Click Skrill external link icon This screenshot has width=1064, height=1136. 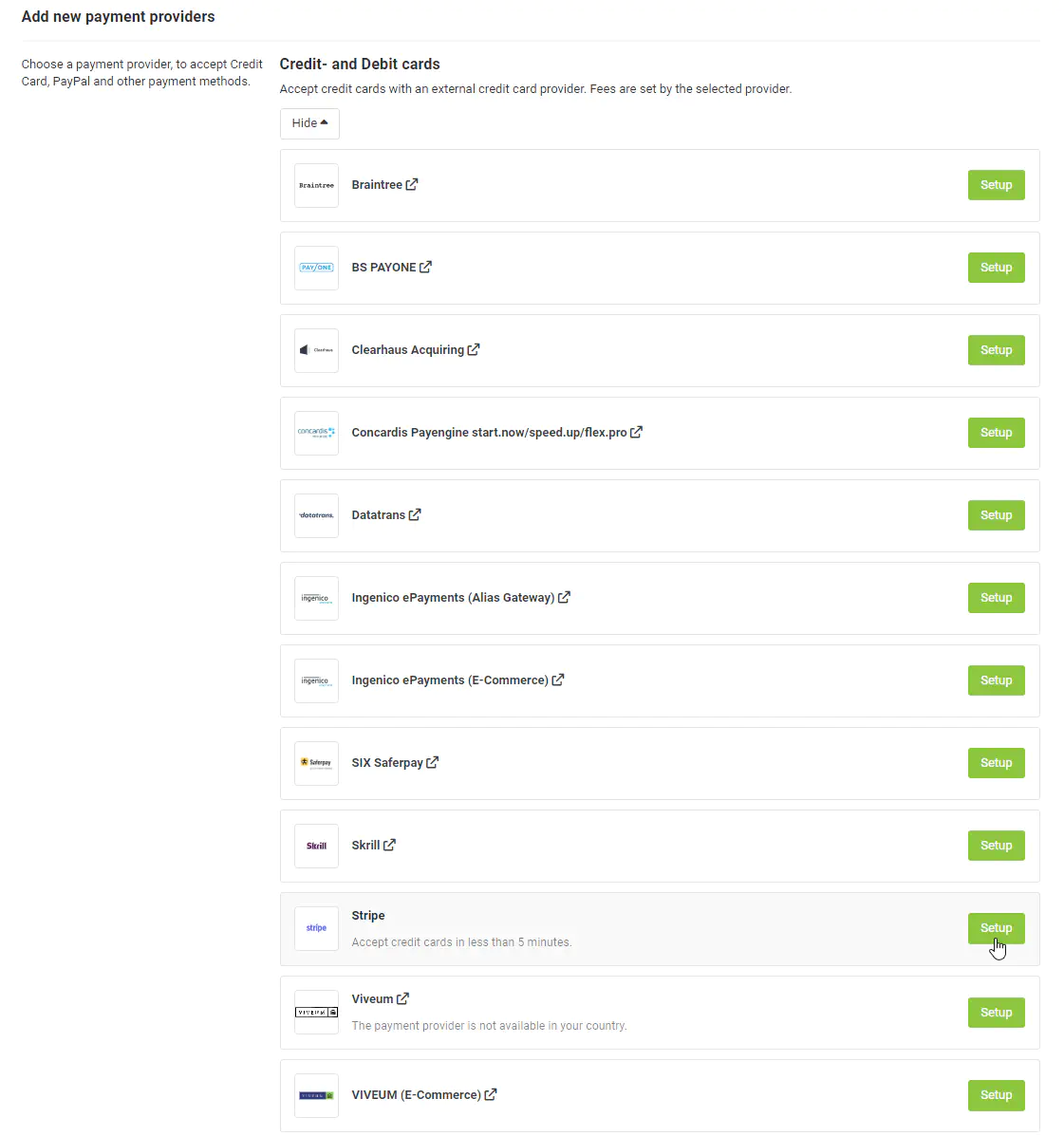(x=389, y=846)
